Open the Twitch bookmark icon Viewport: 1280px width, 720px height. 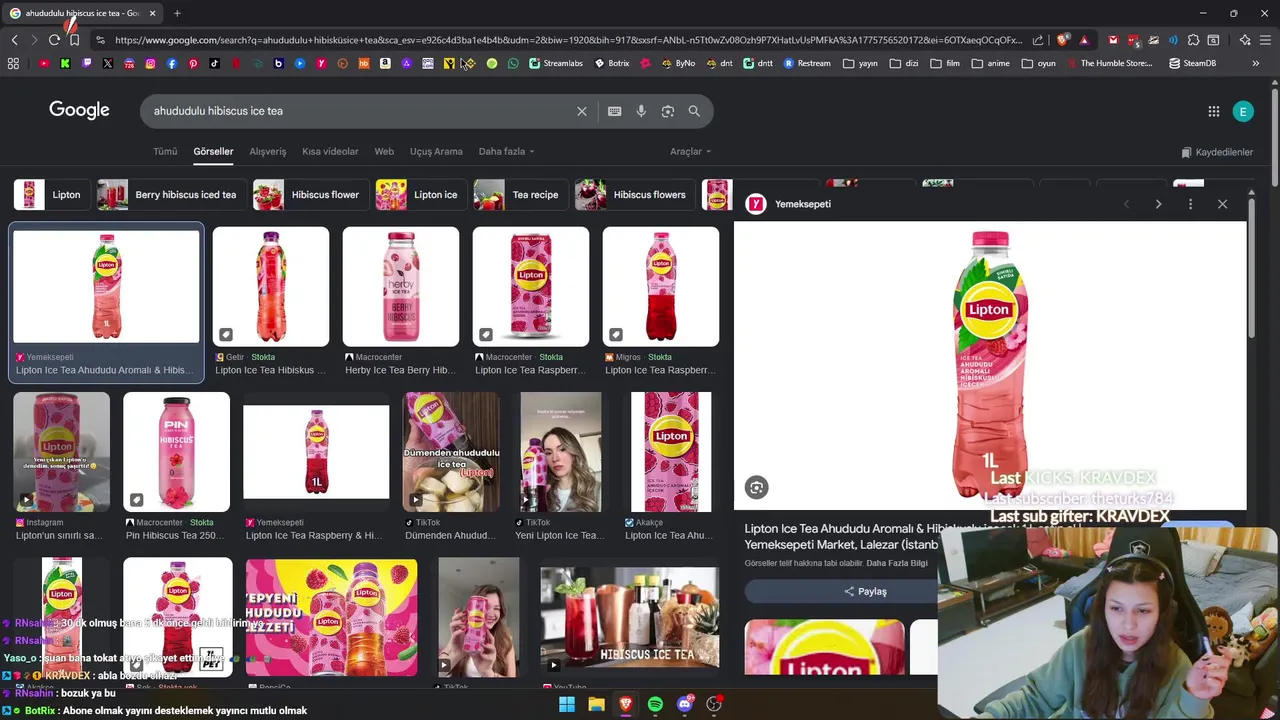(x=86, y=63)
